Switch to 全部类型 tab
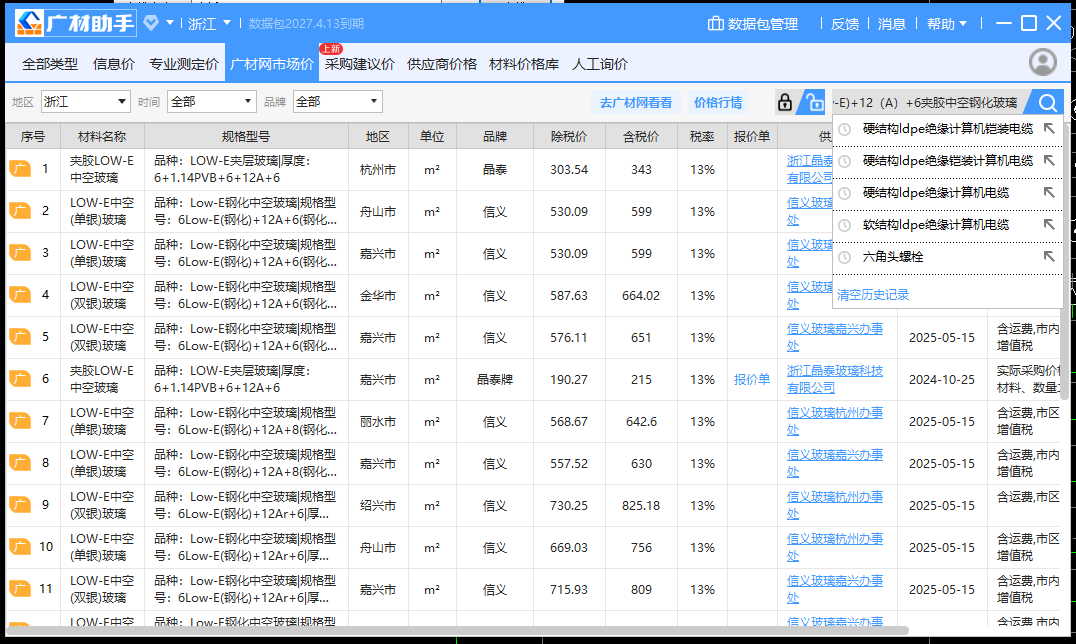Image resolution: width=1076 pixels, height=644 pixels. pos(49,64)
